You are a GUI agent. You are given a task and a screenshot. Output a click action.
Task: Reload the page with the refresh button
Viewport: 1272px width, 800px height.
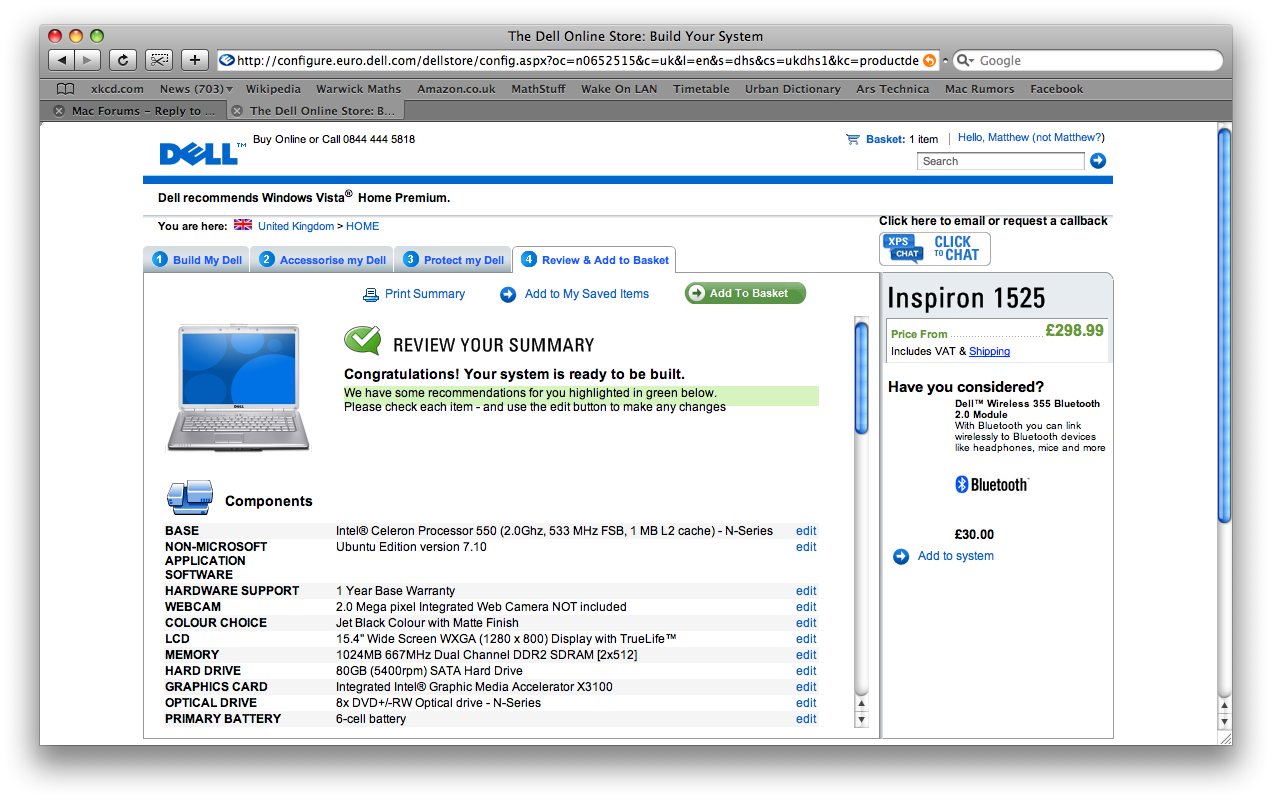pos(123,60)
